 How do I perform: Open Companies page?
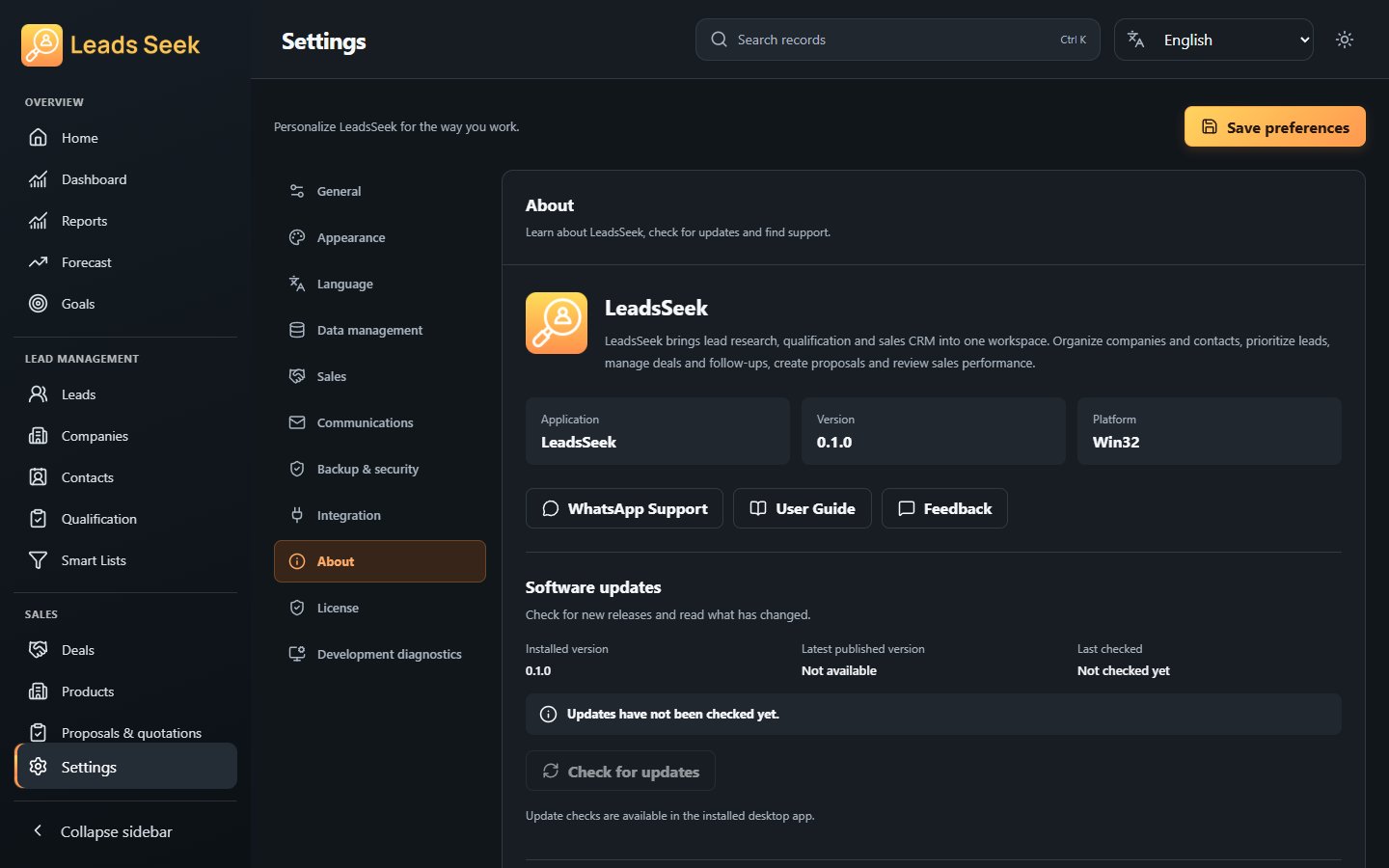click(x=125, y=436)
